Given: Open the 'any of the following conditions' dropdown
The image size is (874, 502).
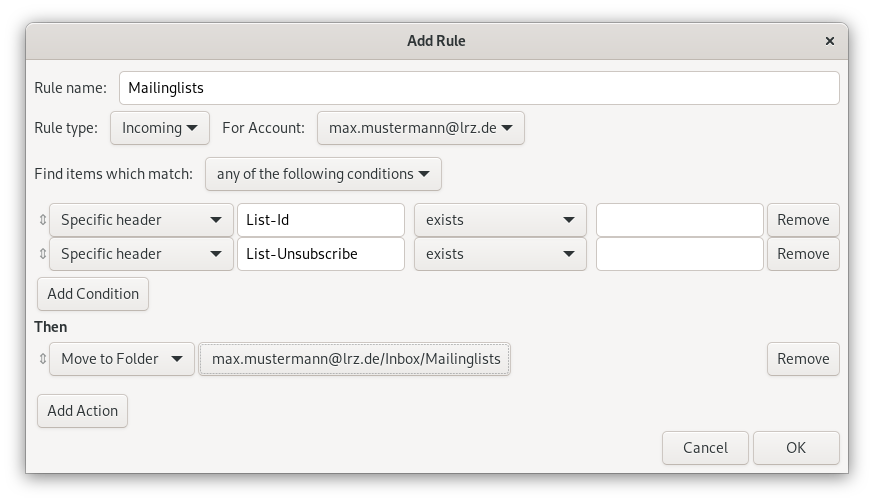Looking at the screenshot, I should 323,174.
